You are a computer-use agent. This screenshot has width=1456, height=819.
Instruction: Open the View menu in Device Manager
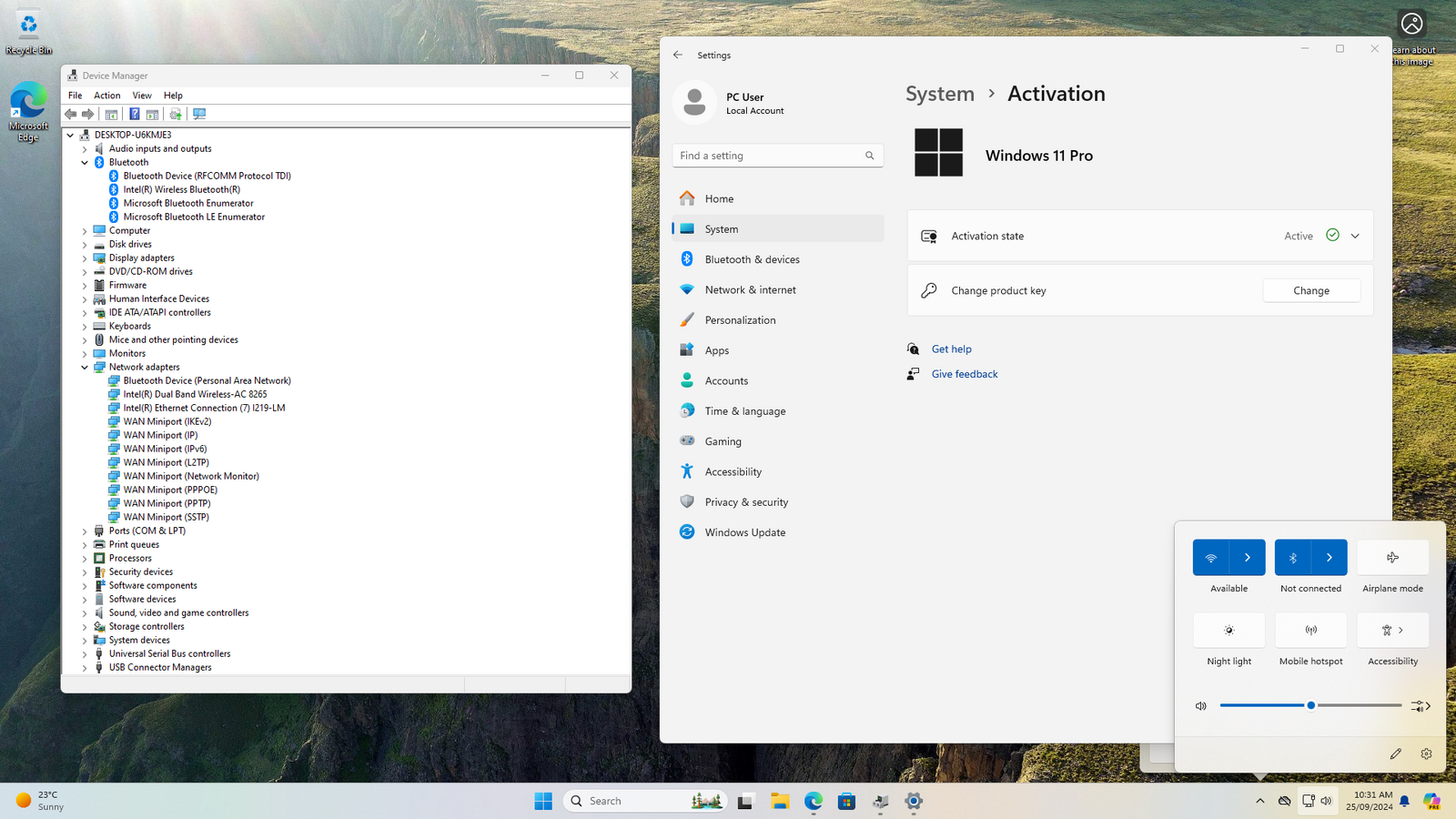tap(142, 96)
